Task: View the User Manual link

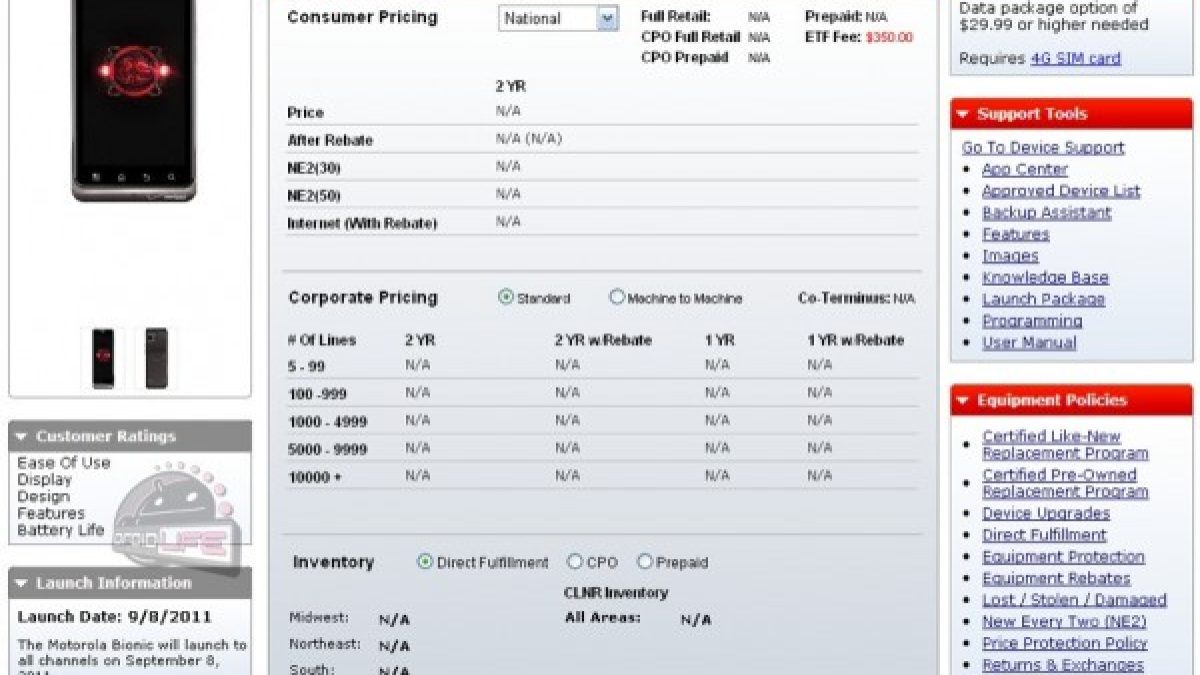Action: 1029,342
